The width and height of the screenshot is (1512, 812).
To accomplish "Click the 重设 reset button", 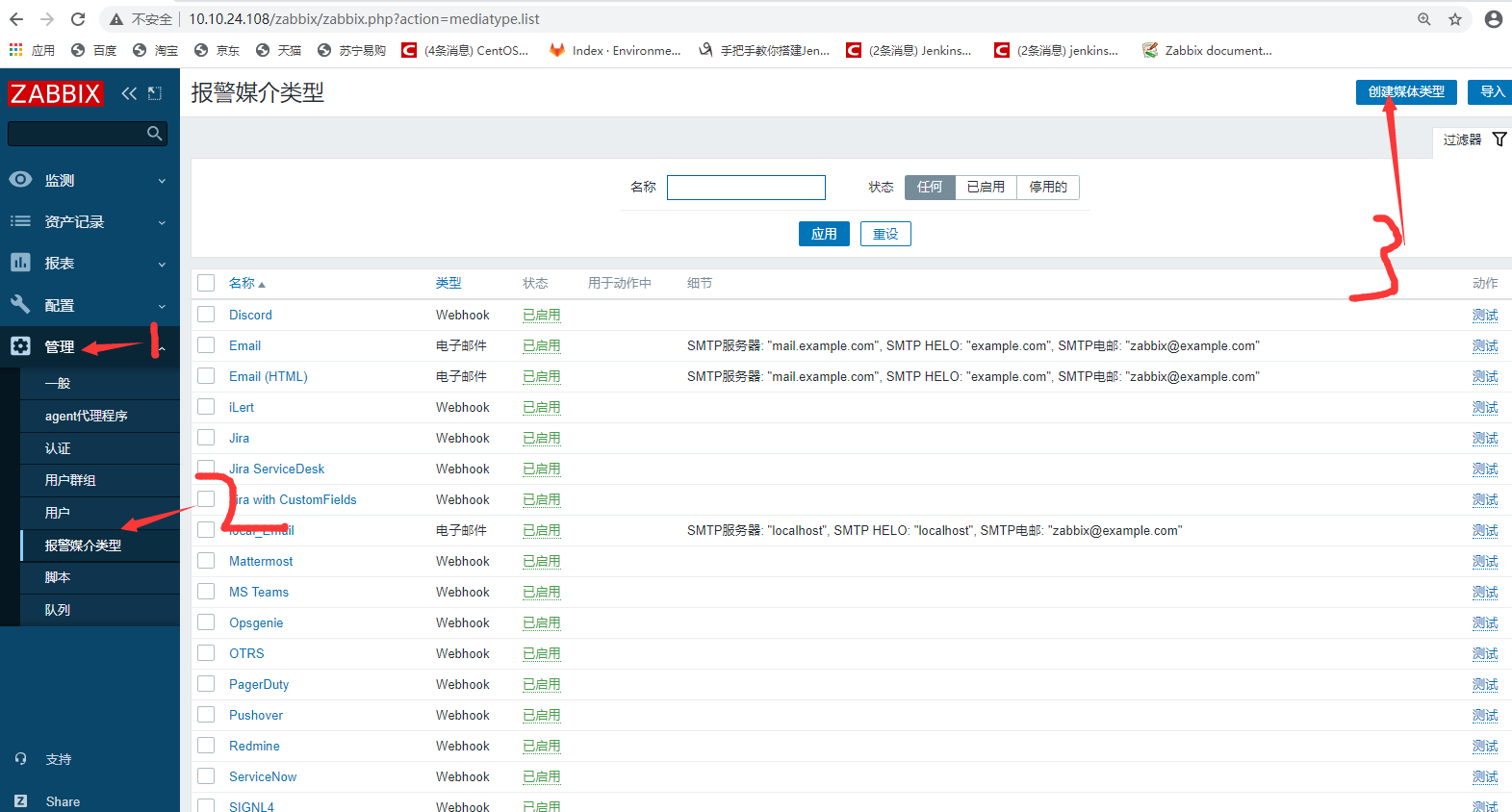I will click(x=885, y=234).
